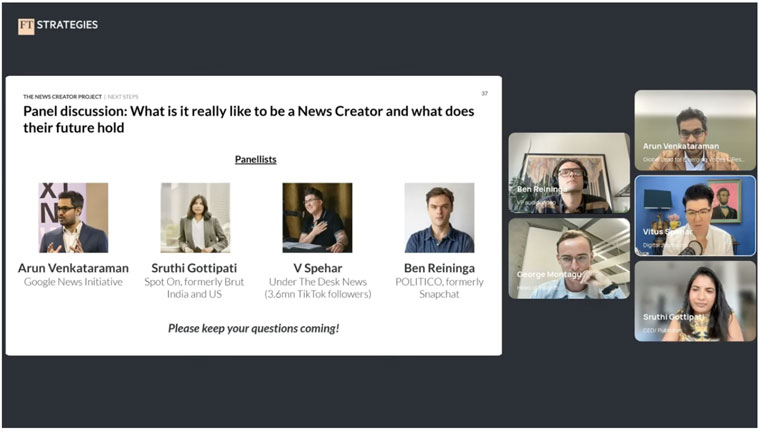This screenshot has height=431, width=760.
Task: Click Sruthi Gottipati's panellist photo on slide
Action: pyautogui.click(x=195, y=218)
